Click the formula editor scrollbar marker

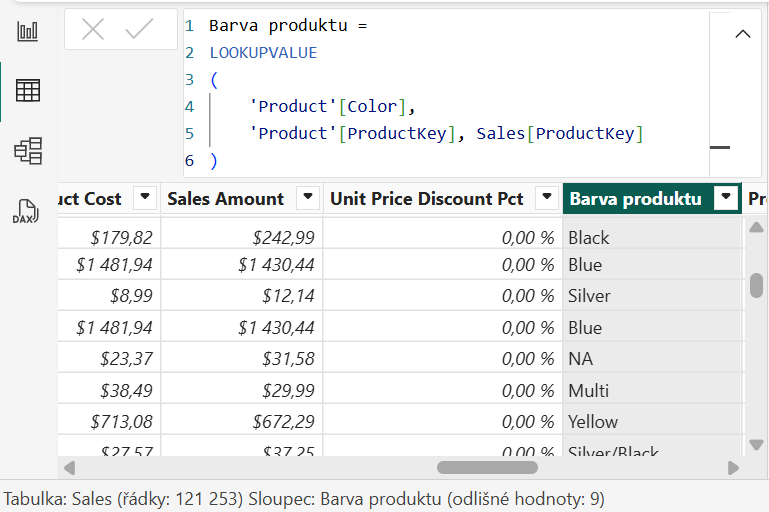tap(719, 147)
